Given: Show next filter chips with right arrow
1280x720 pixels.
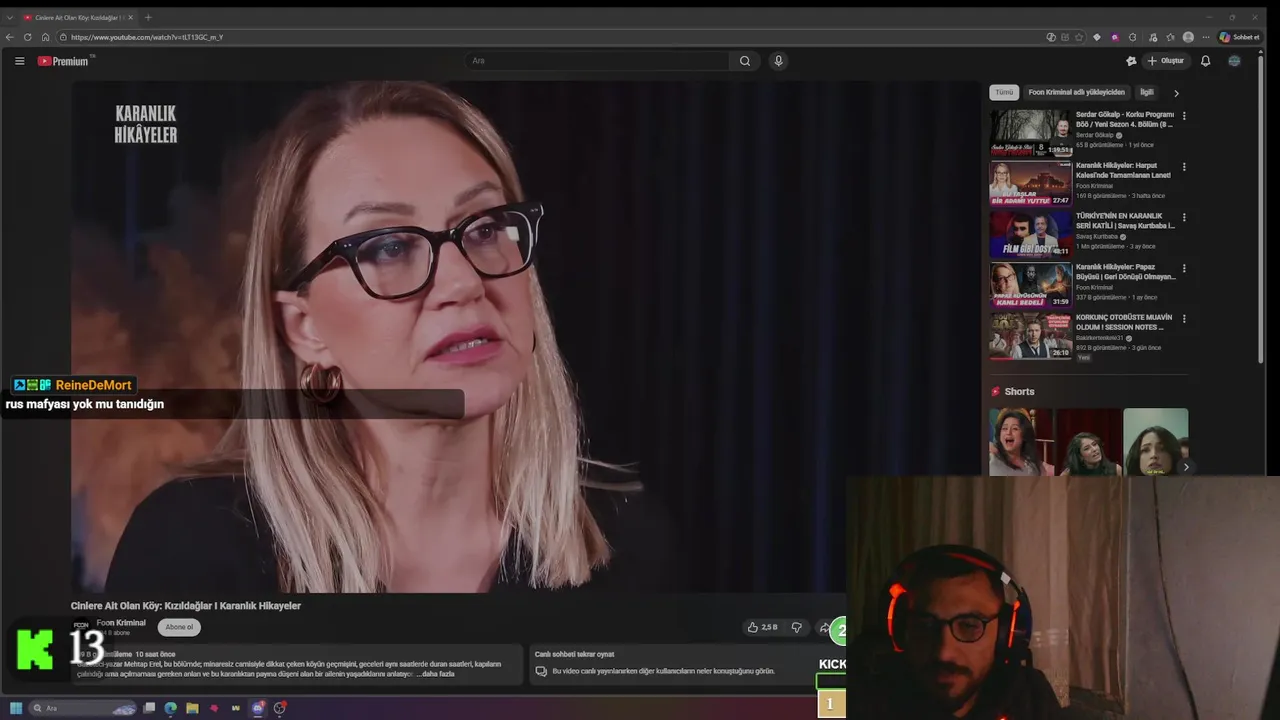Looking at the screenshot, I should coord(1176,93).
